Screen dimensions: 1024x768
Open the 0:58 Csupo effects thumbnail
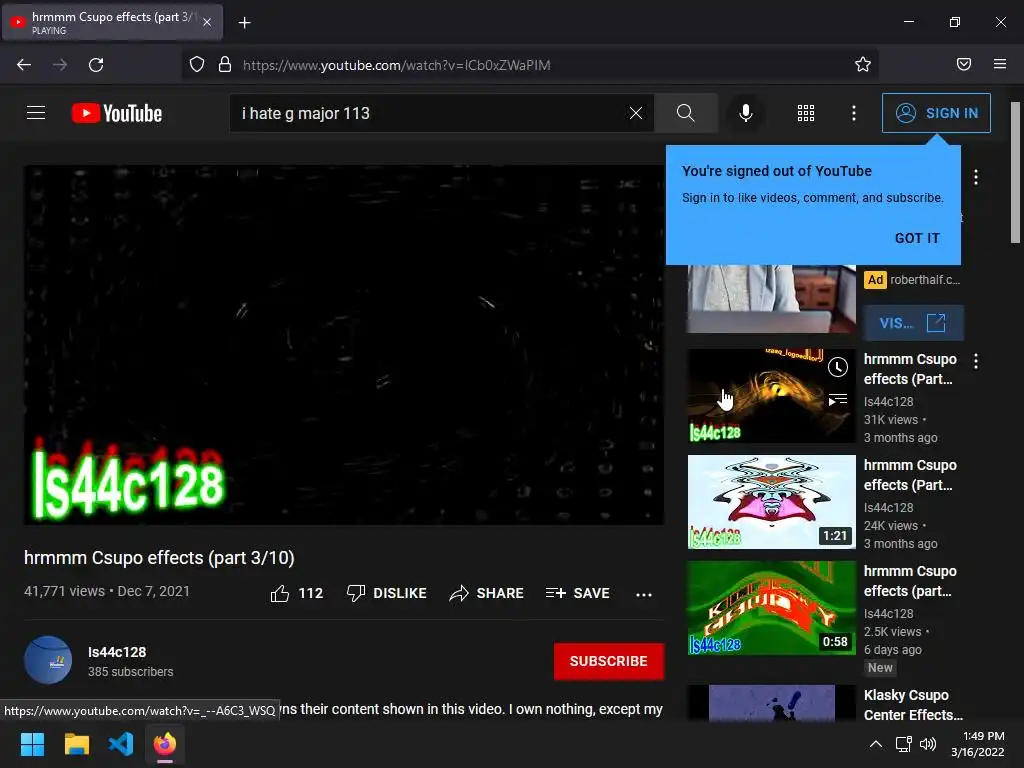click(771, 608)
